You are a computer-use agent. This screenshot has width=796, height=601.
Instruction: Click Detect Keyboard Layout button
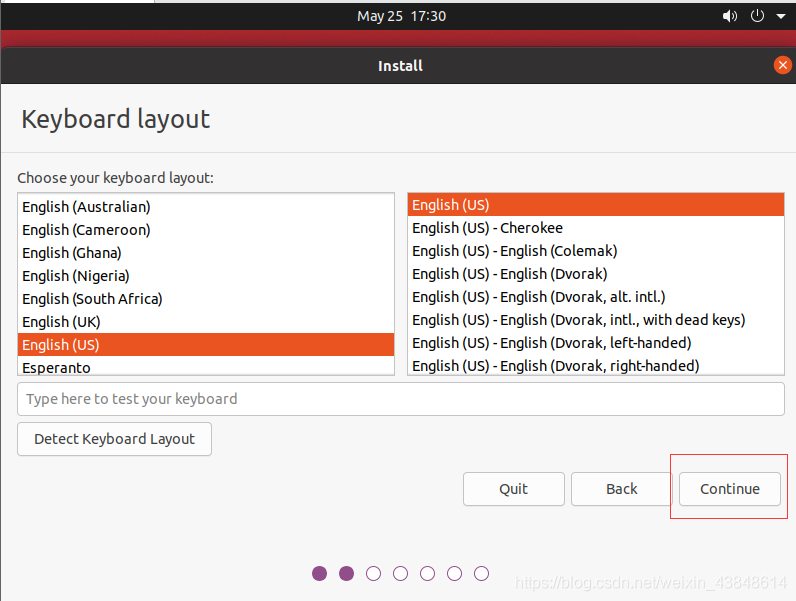pos(114,439)
